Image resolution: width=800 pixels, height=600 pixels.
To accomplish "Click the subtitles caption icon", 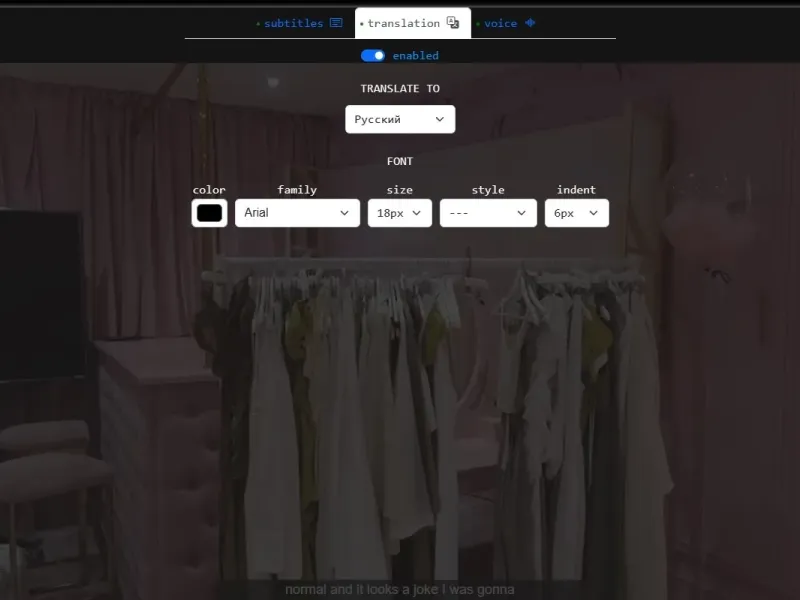I will 336,23.
